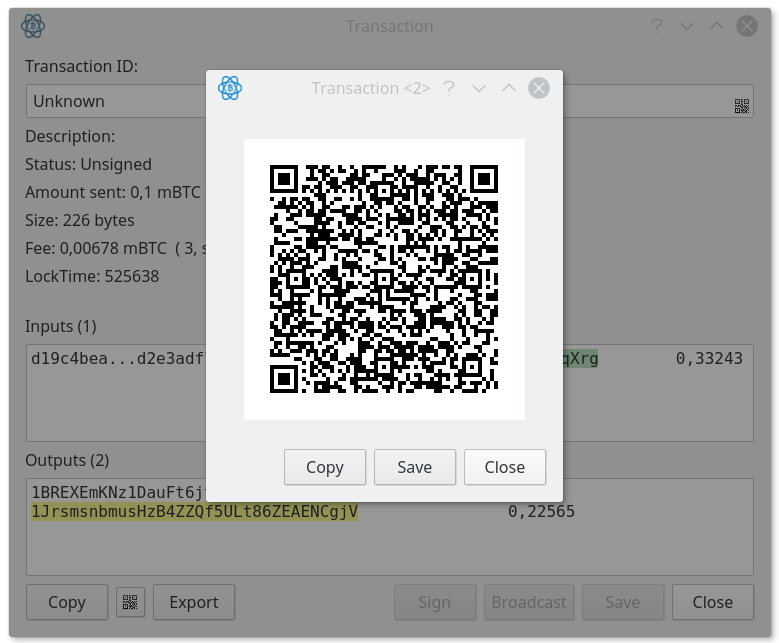Maximize the Transaction <2> dialog with the up chevron

(x=509, y=88)
